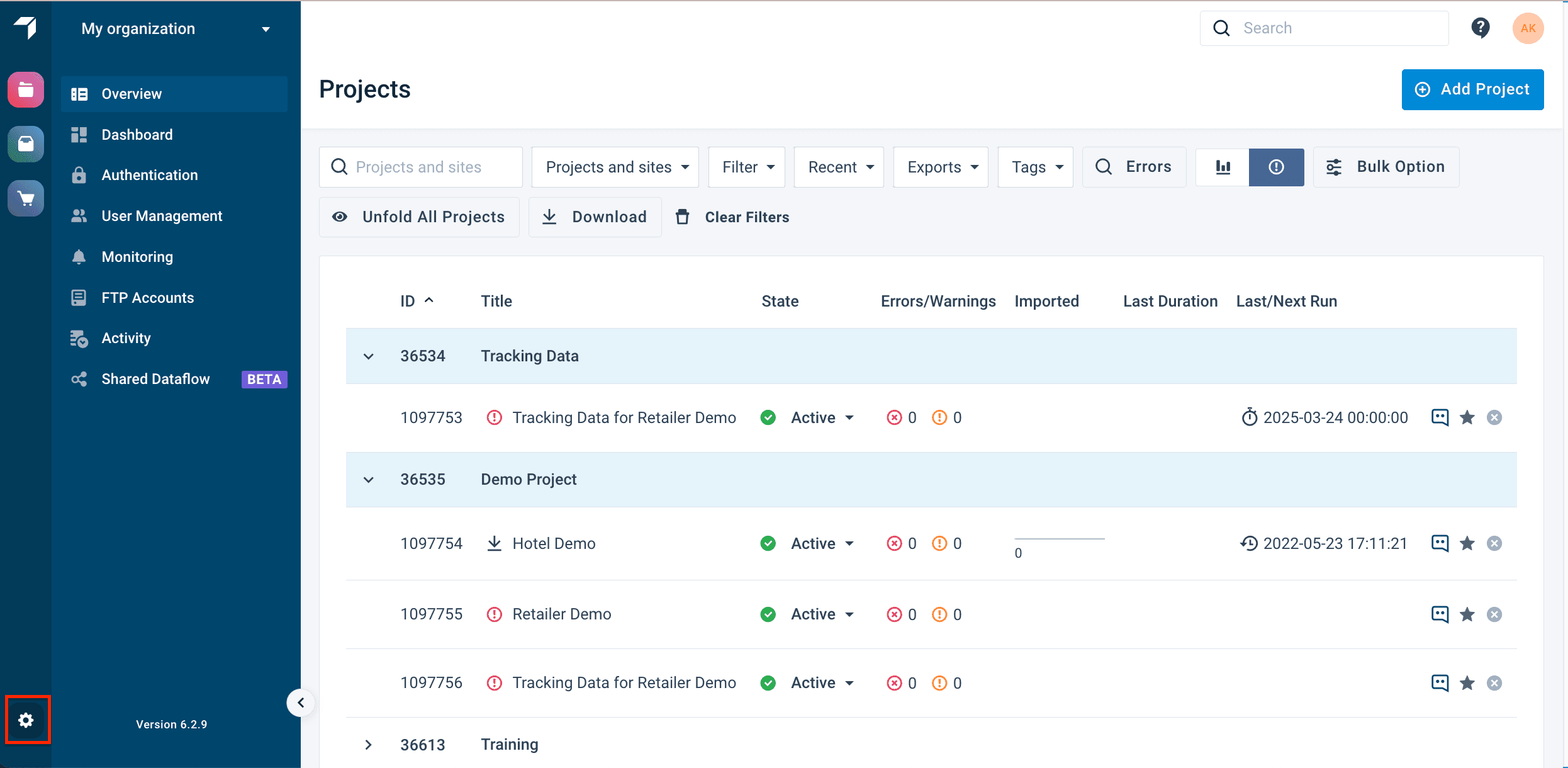Toggle Unfold All Projects visibility

419,217
